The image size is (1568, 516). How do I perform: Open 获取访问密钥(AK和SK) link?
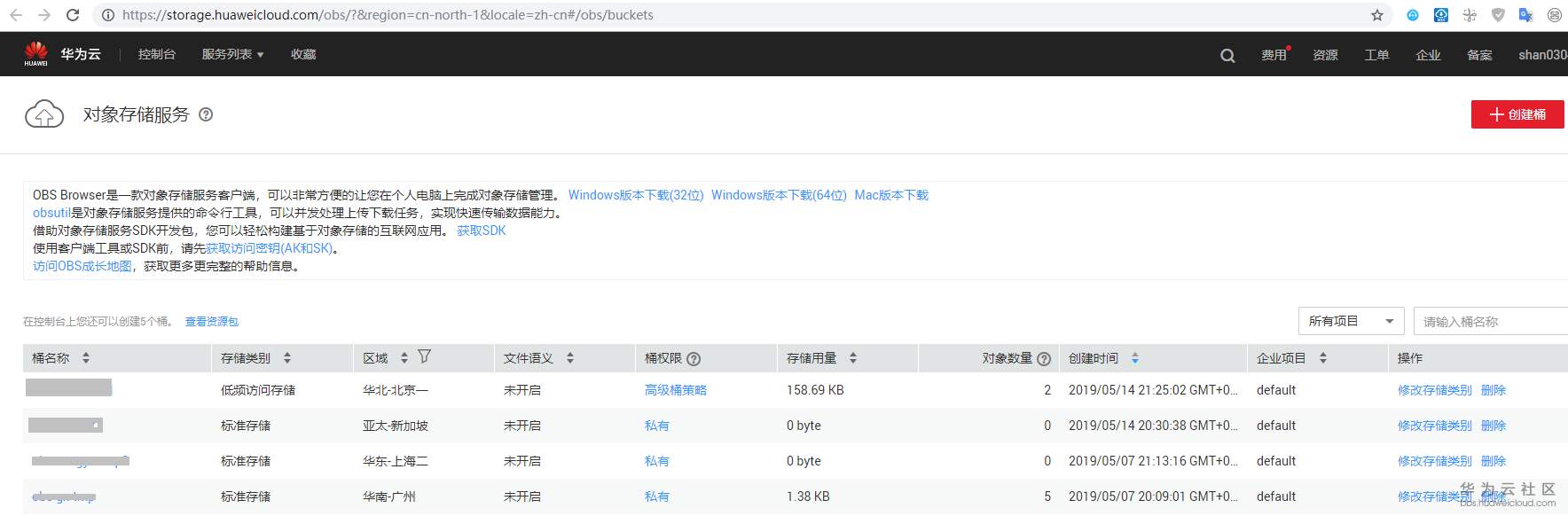coord(270,248)
